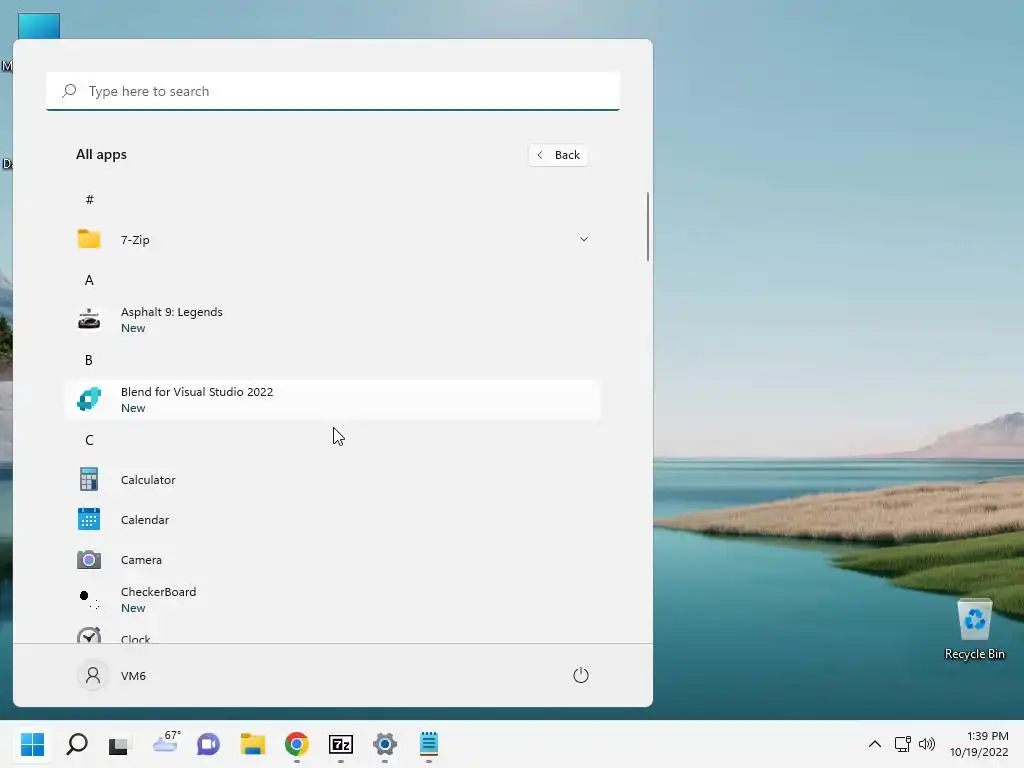The height and width of the screenshot is (768, 1024).
Task: Open the Clock app icon
Action: tap(89, 635)
